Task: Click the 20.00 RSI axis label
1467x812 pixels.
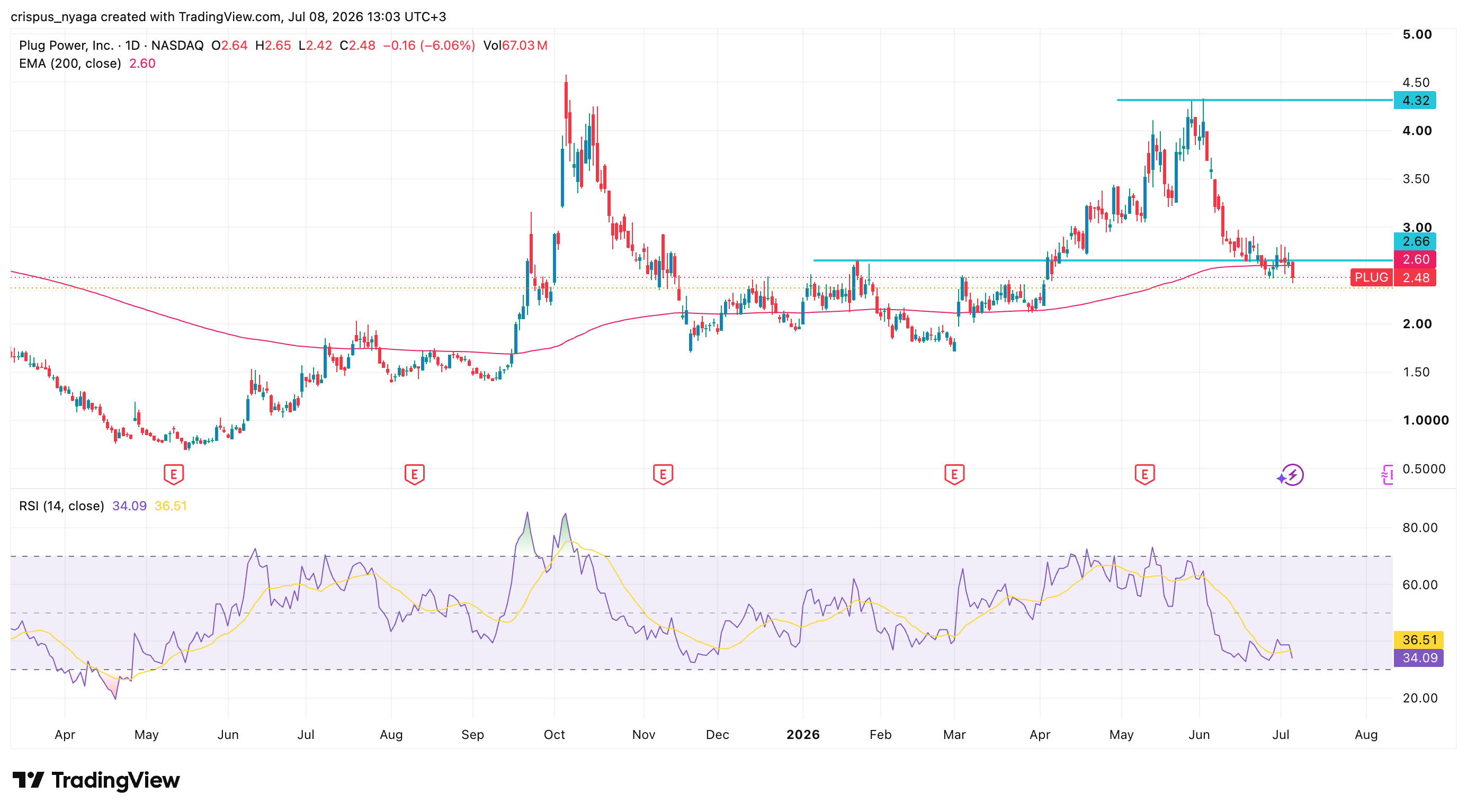Action: tap(1420, 698)
